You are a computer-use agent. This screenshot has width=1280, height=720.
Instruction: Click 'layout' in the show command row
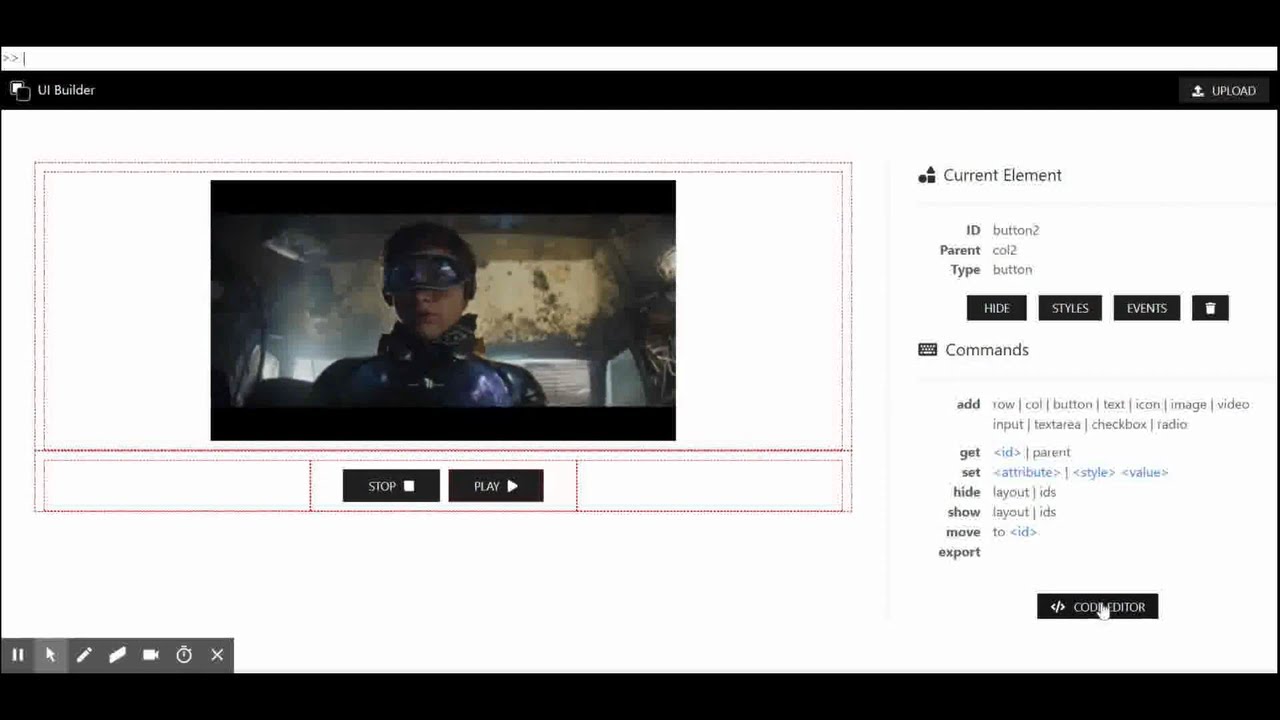(x=1011, y=512)
